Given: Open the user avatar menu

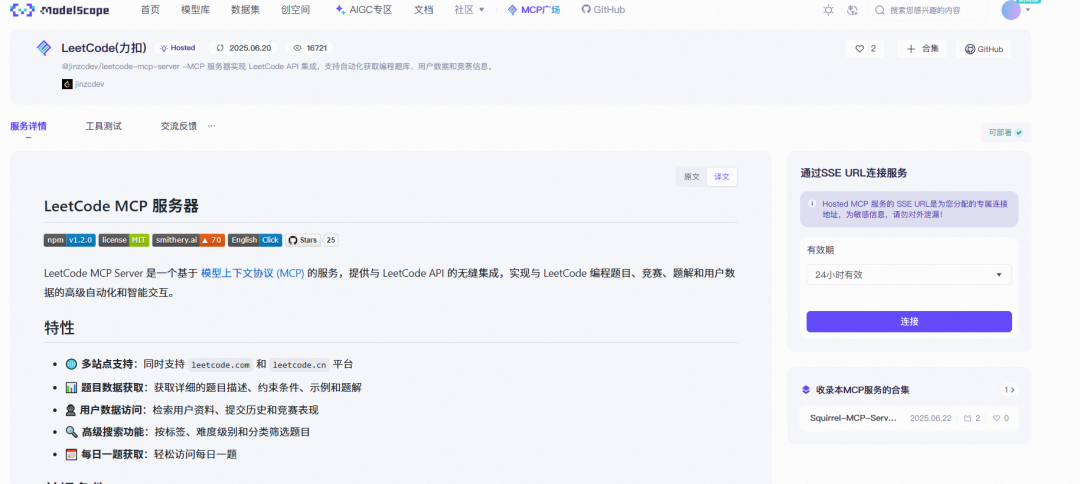Looking at the screenshot, I should point(1010,10).
